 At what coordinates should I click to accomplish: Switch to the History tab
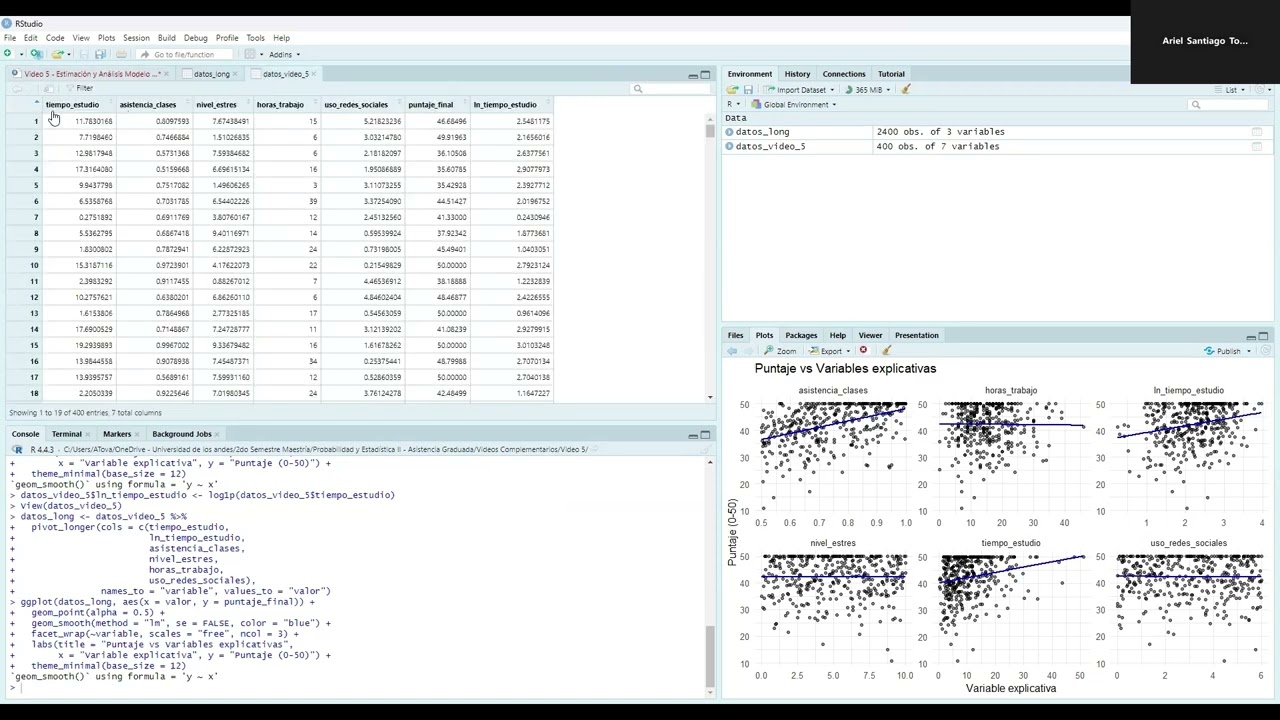(797, 74)
